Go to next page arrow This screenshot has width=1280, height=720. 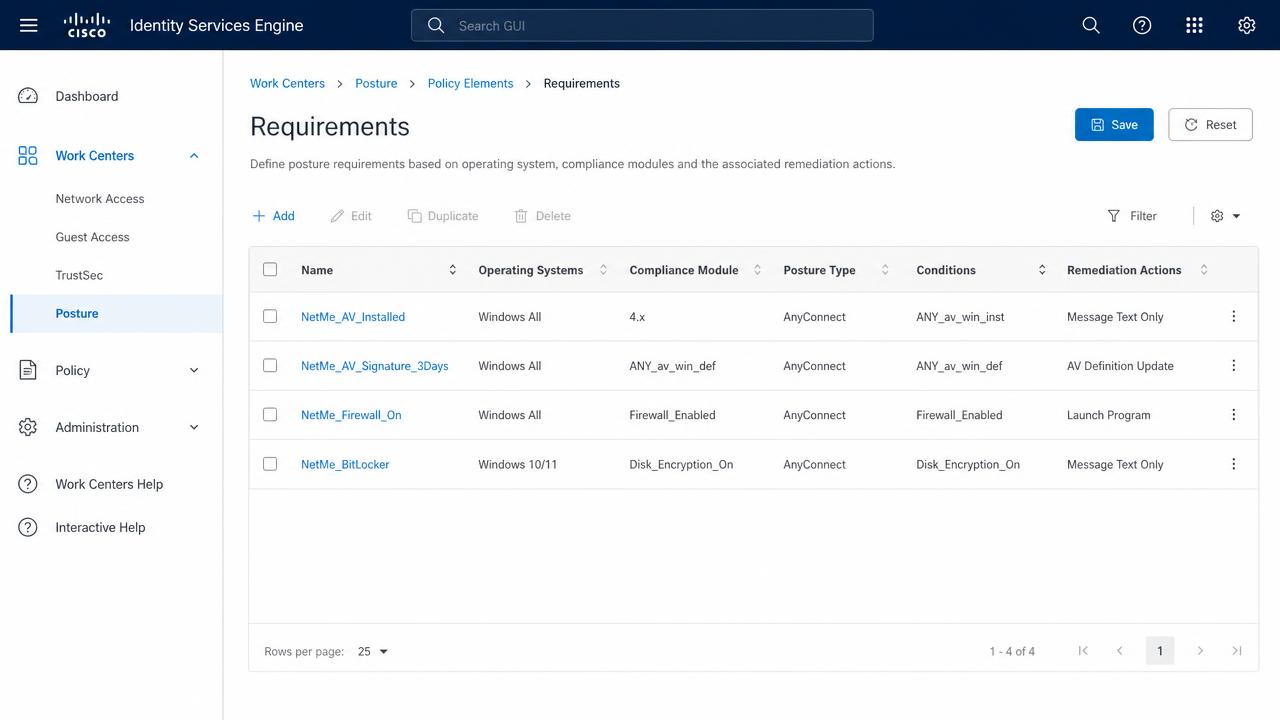(1200, 651)
